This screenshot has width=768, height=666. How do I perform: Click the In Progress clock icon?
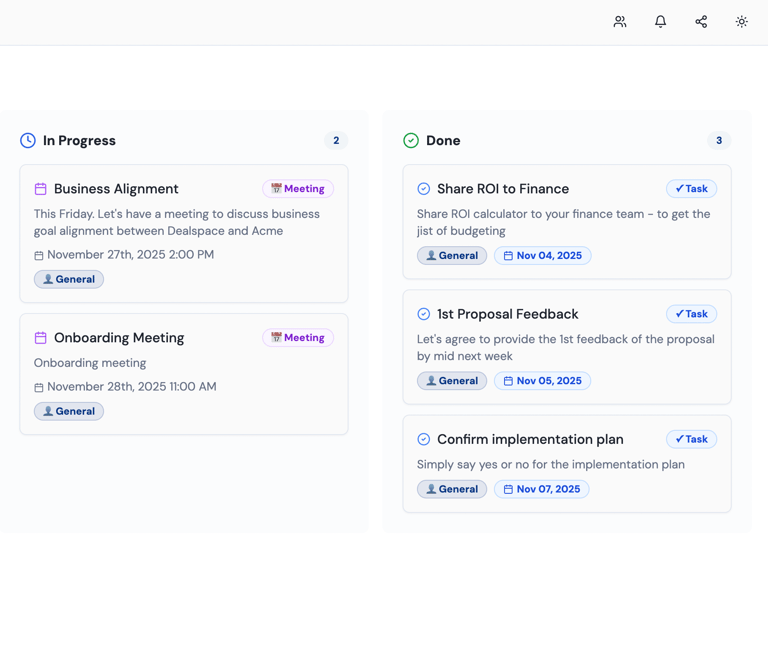(x=28, y=141)
